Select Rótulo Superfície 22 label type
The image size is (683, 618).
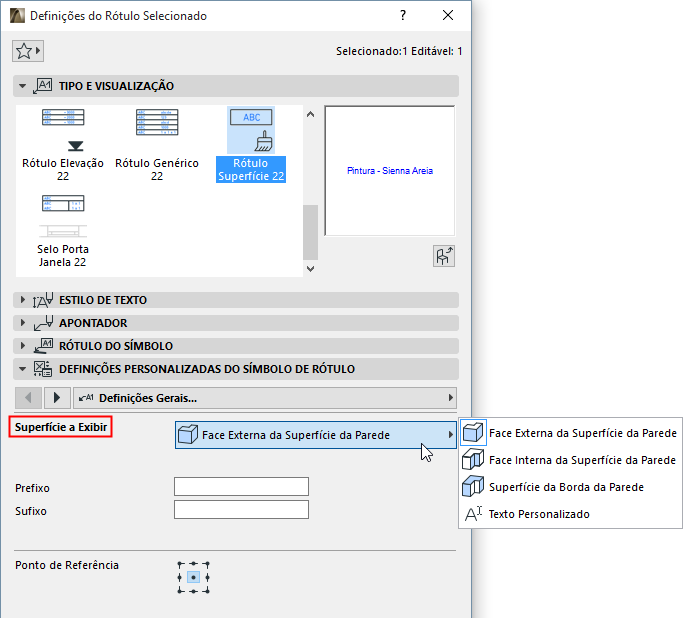(251, 145)
